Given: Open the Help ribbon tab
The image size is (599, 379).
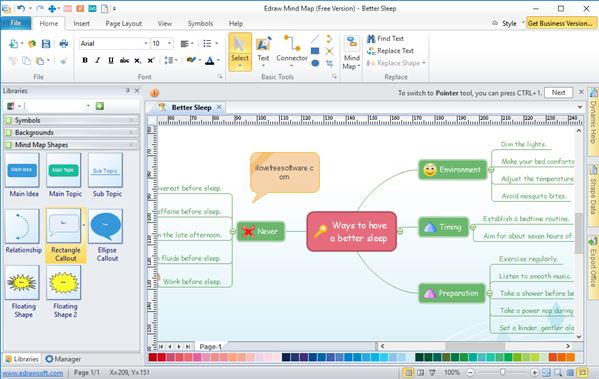Looking at the screenshot, I should pos(236,23).
